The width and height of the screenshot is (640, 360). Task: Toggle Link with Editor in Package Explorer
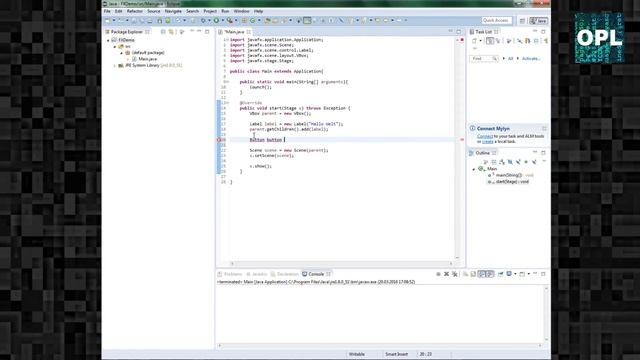[171, 31]
